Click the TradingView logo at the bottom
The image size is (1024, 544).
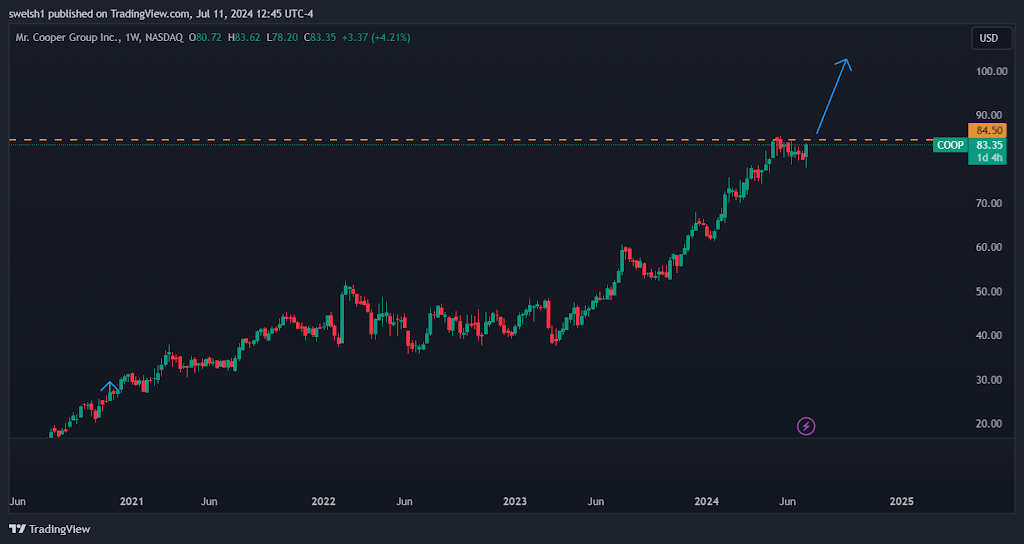coord(50,529)
